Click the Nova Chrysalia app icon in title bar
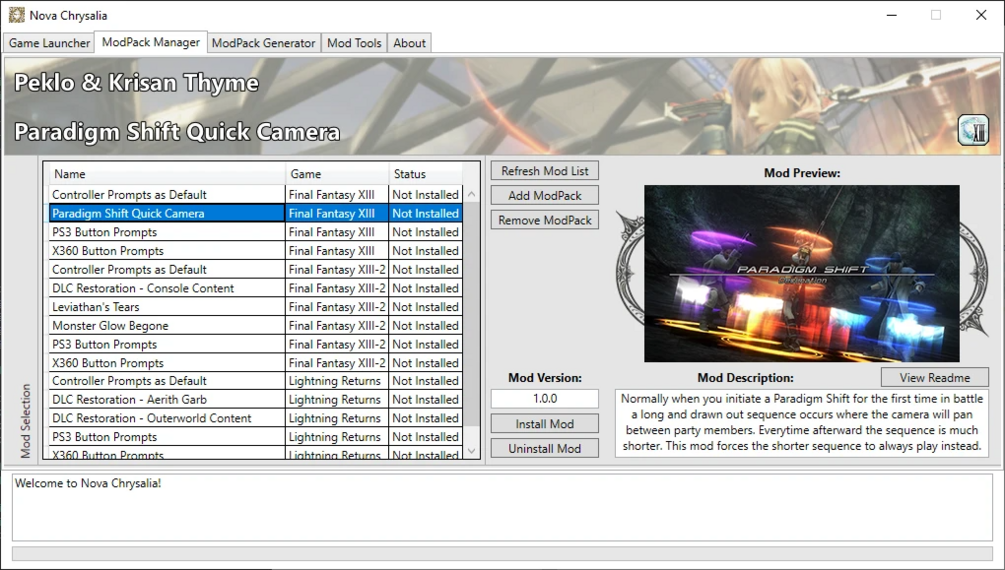Screen dimensions: 1005x570 click(16, 15)
